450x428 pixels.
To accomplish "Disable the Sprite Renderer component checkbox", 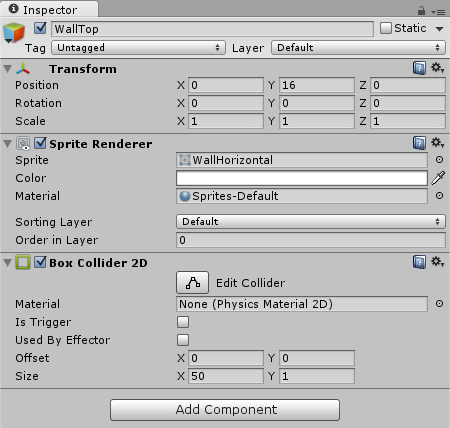I will tap(40, 143).
